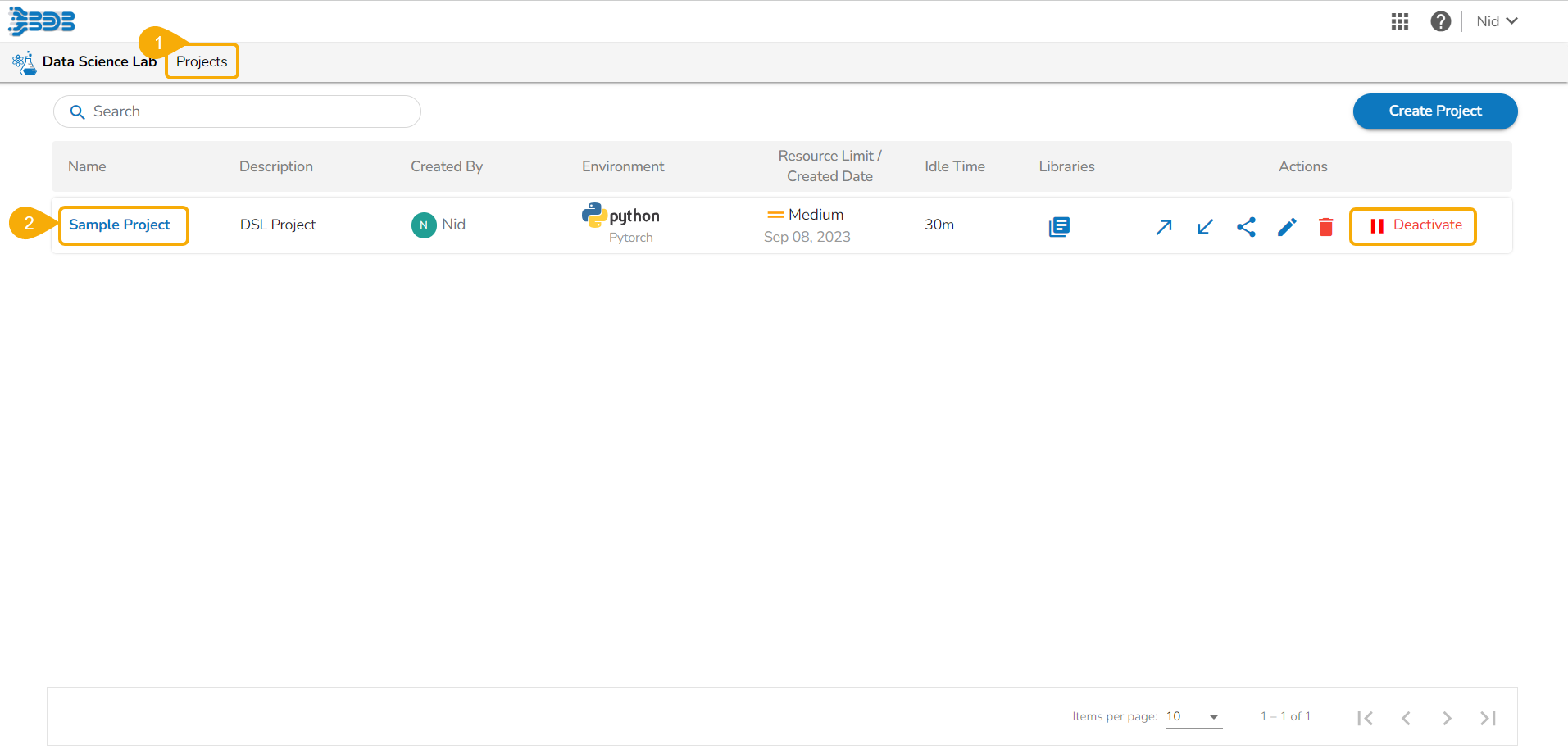Click into the Search field
Viewport: 1568px width, 754px height.
[246, 111]
